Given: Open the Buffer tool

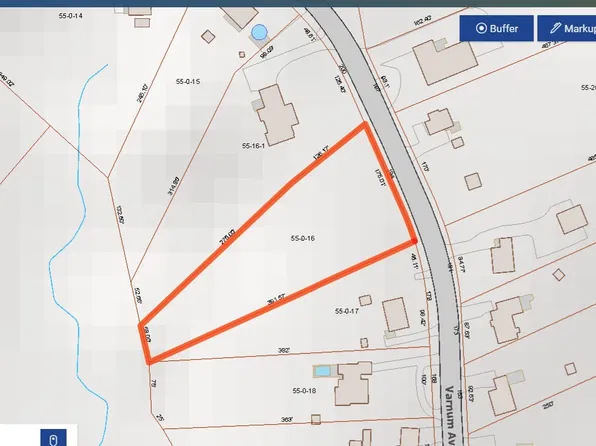Looking at the screenshot, I should 496,29.
